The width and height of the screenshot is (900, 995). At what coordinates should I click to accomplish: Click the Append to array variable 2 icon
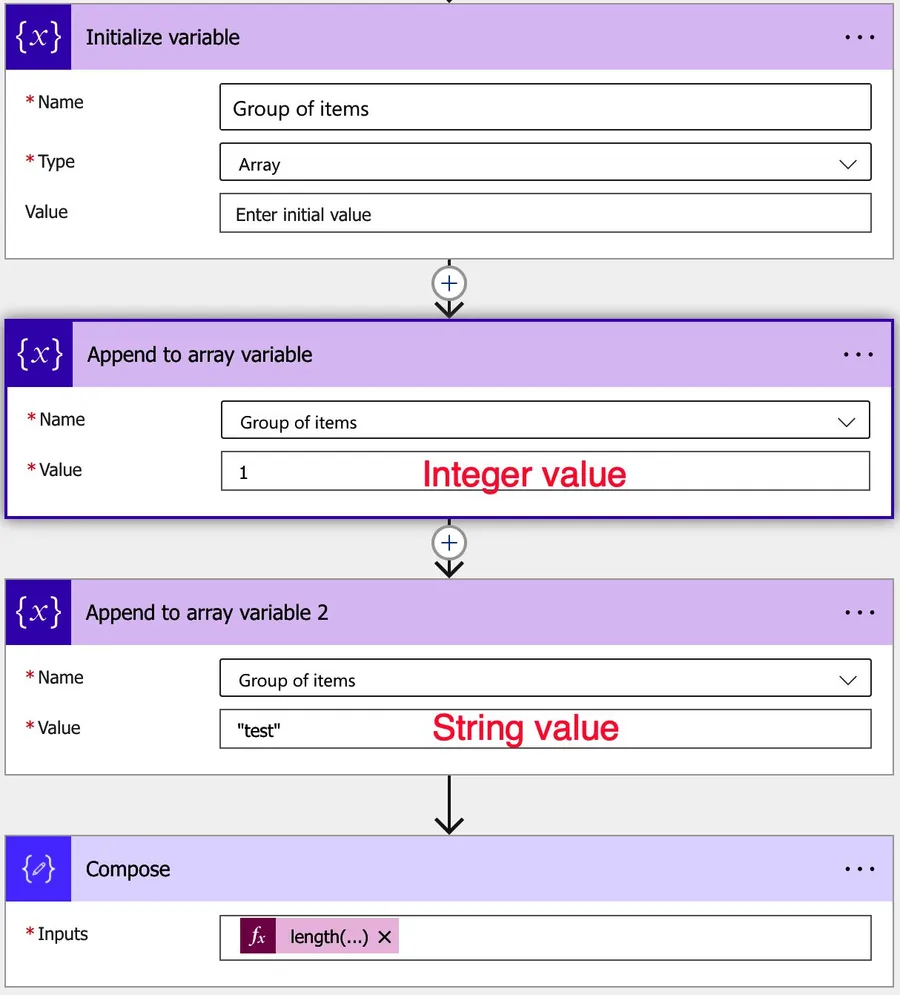coord(38,612)
